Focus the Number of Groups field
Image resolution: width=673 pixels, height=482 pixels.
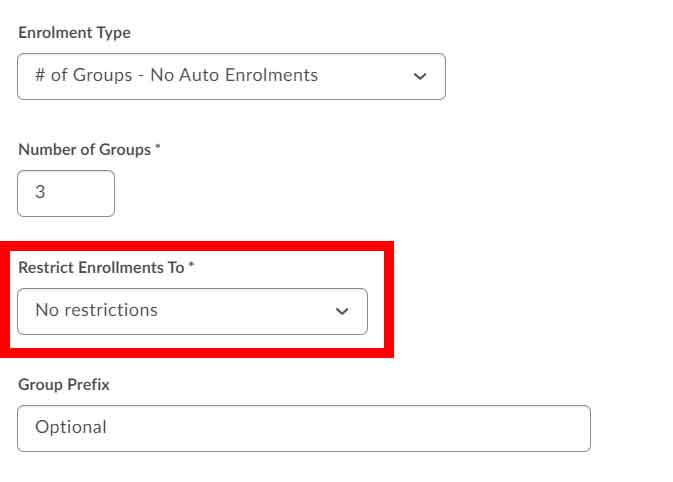66,194
